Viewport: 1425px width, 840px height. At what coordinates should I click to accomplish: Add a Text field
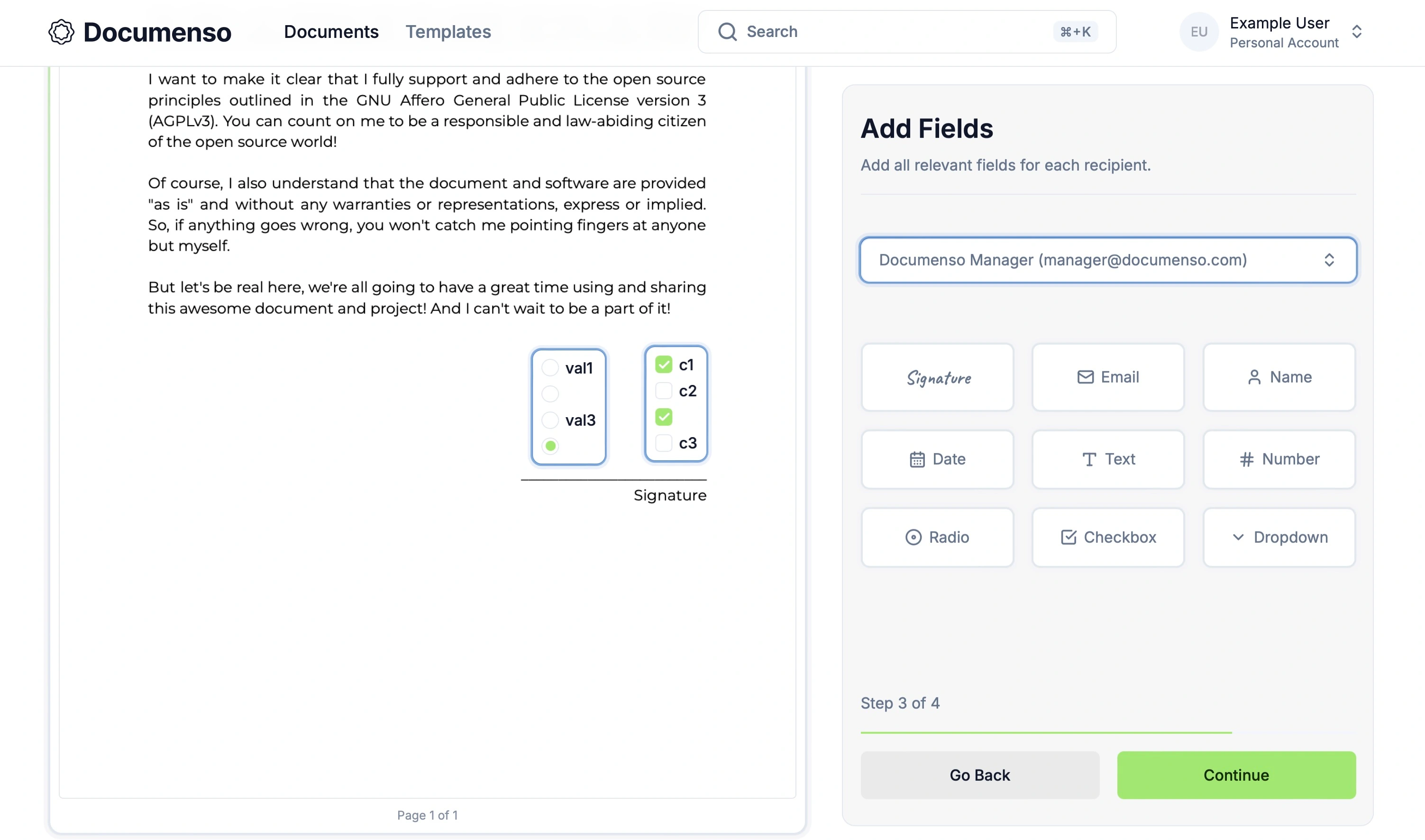click(x=1107, y=459)
